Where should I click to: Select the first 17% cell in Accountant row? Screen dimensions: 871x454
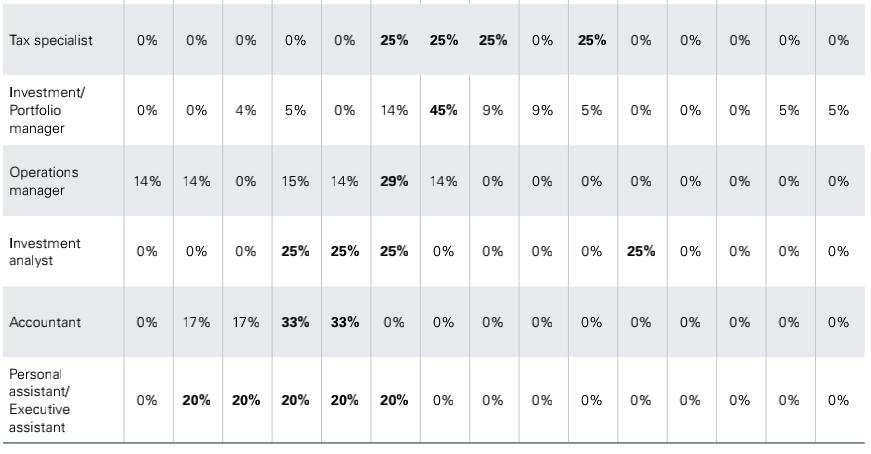[x=196, y=322]
